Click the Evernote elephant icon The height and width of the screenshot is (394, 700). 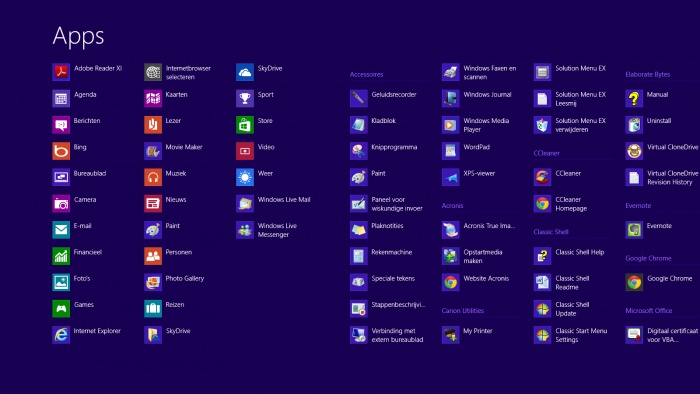click(x=634, y=230)
